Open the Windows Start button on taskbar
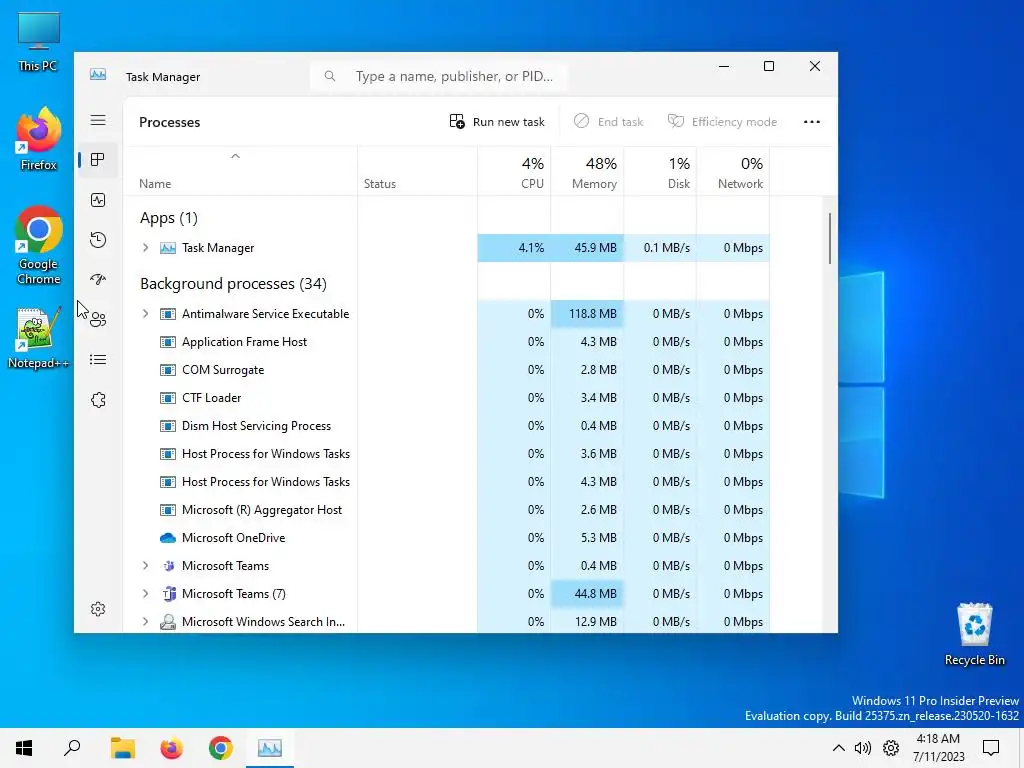 [x=24, y=748]
